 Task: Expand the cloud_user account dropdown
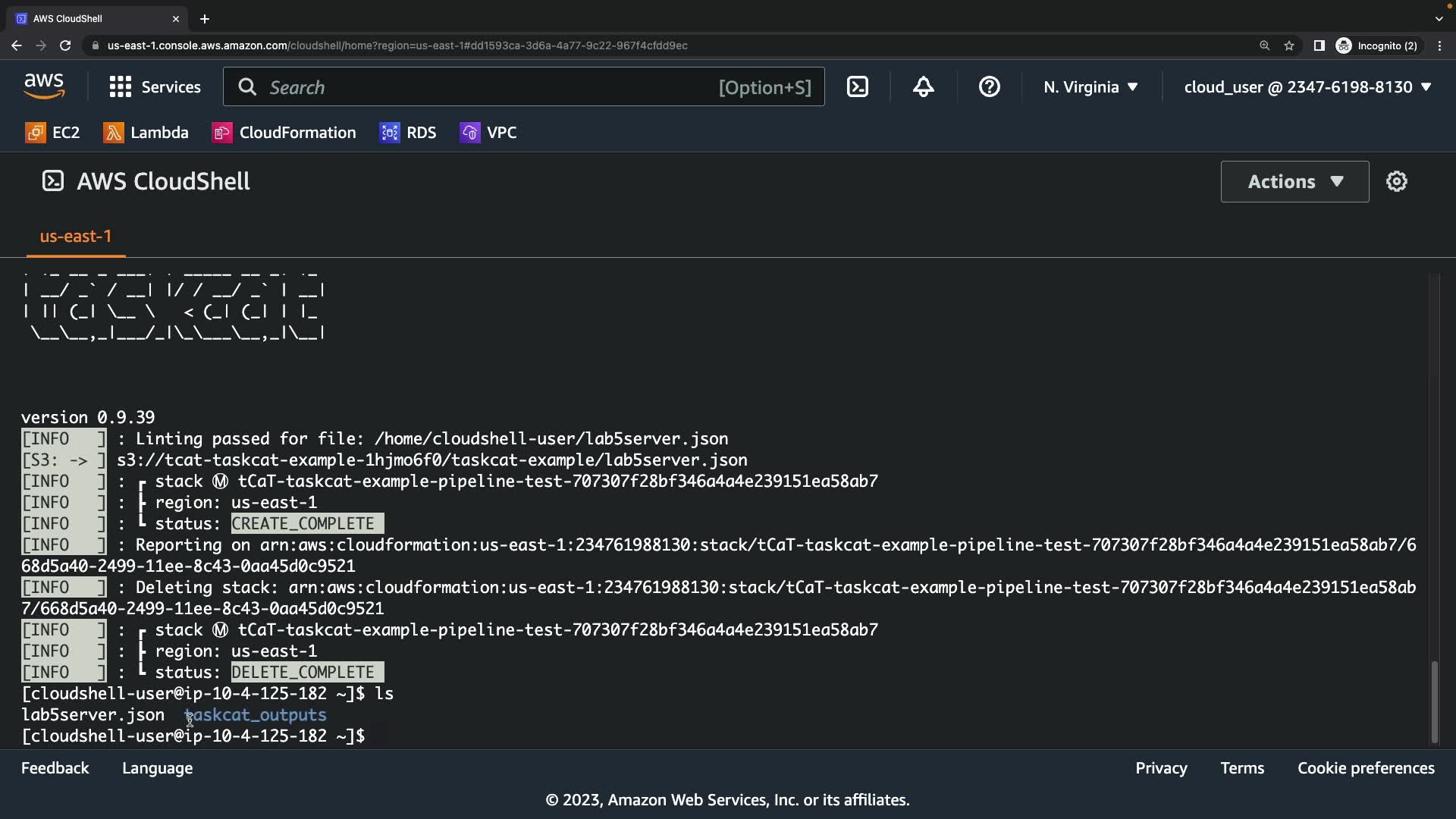pos(1307,86)
